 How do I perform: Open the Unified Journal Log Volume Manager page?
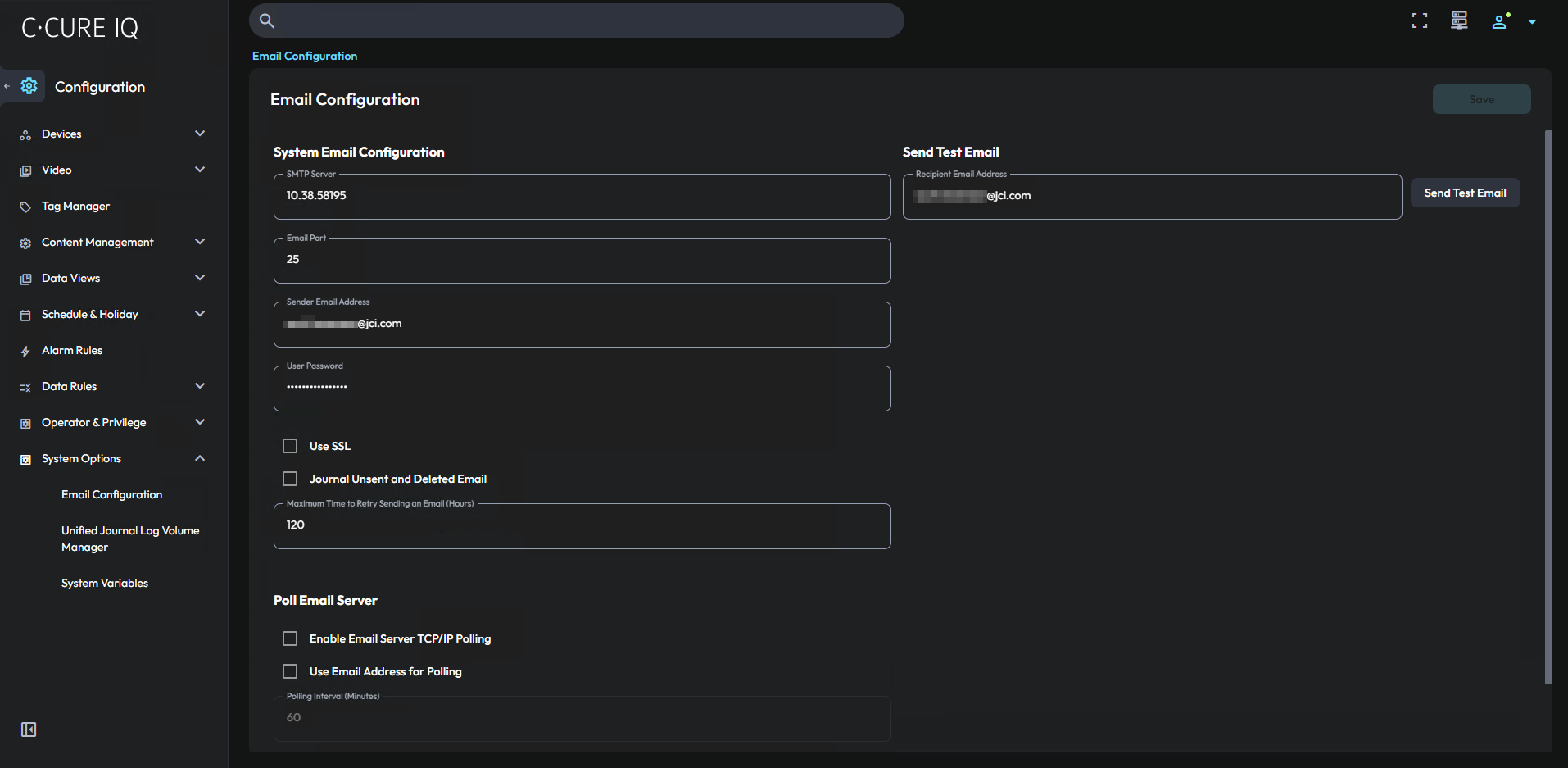(x=130, y=539)
